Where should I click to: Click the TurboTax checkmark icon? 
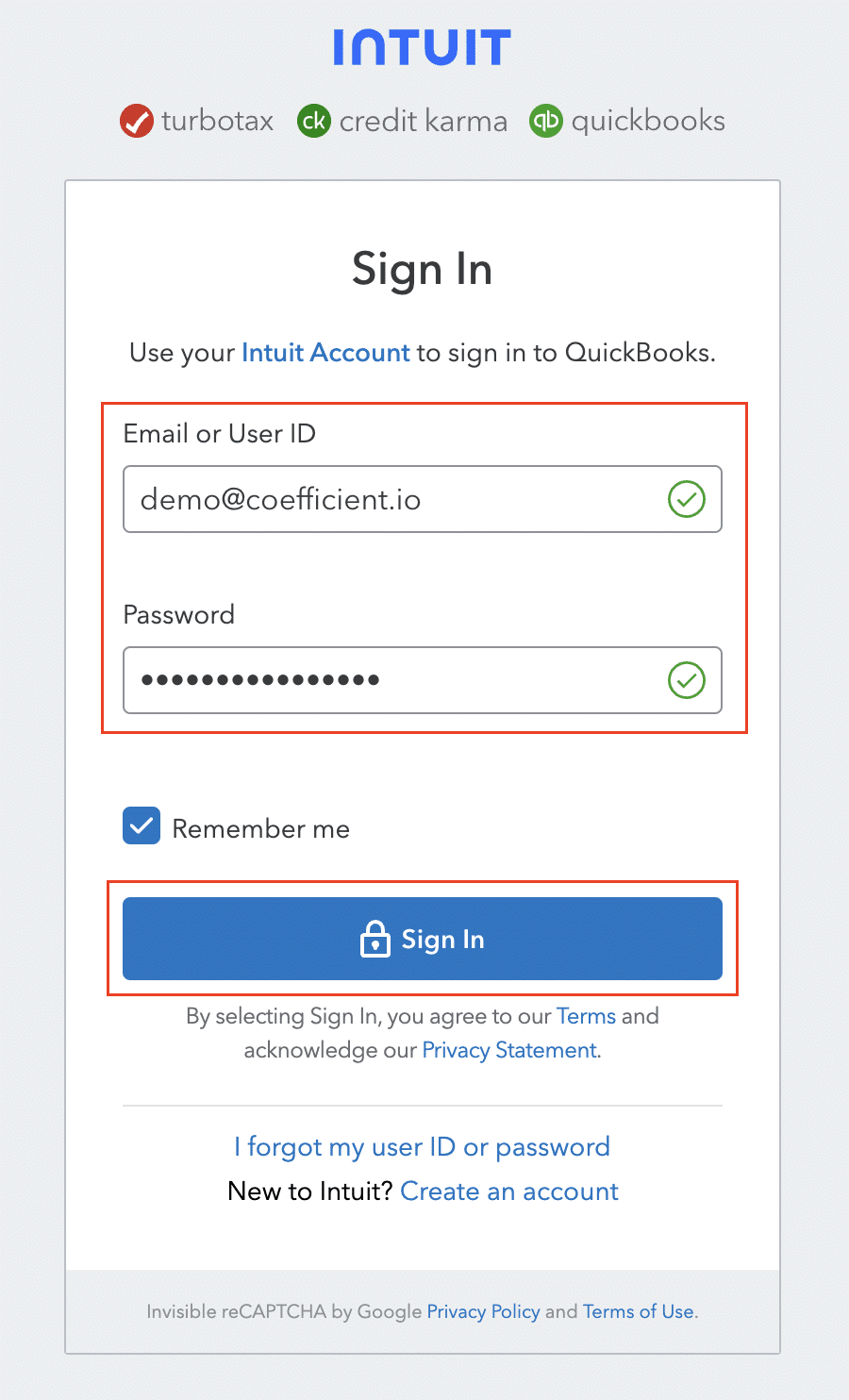(x=137, y=121)
